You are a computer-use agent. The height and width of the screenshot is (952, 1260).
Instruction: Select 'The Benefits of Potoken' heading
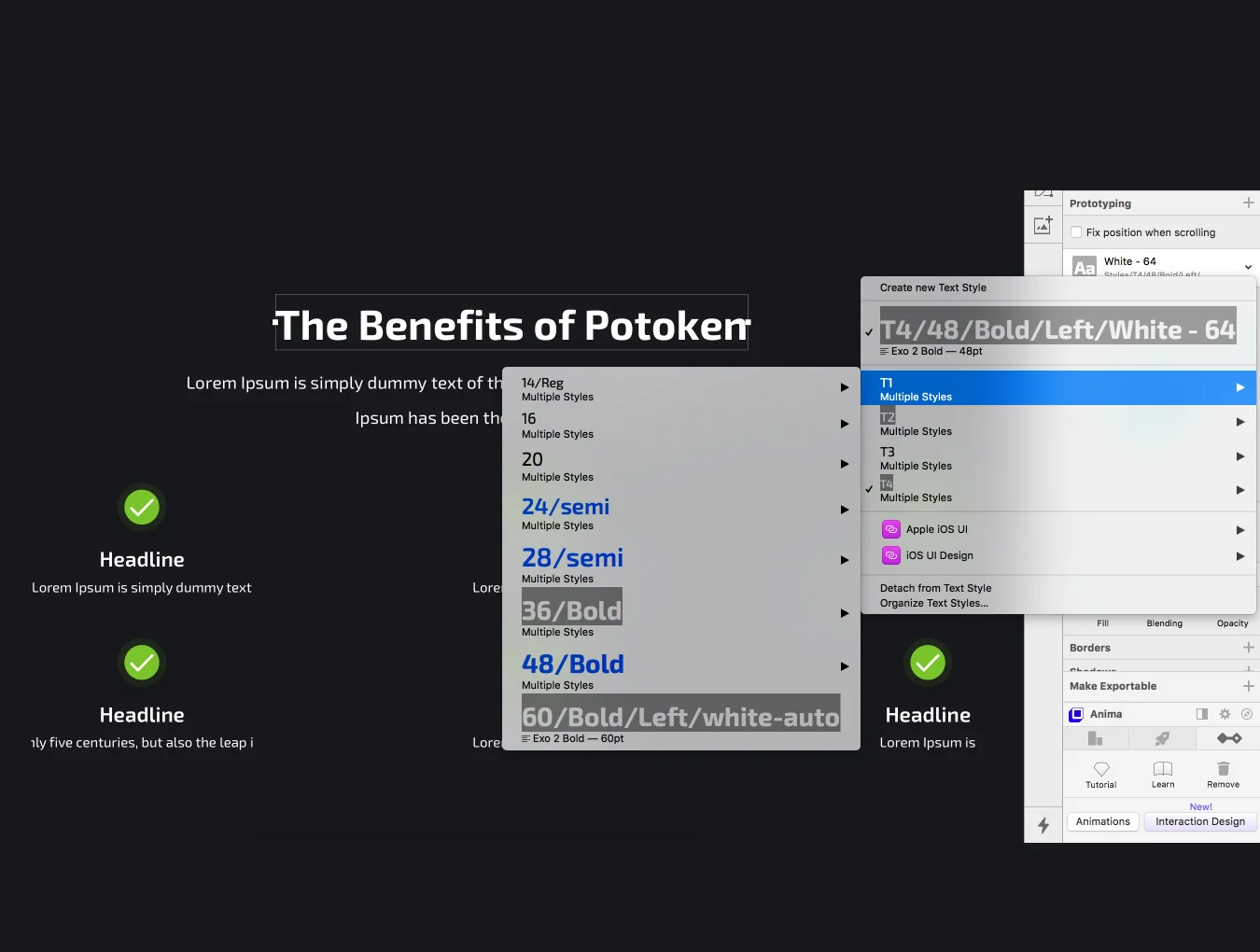pyautogui.click(x=511, y=325)
